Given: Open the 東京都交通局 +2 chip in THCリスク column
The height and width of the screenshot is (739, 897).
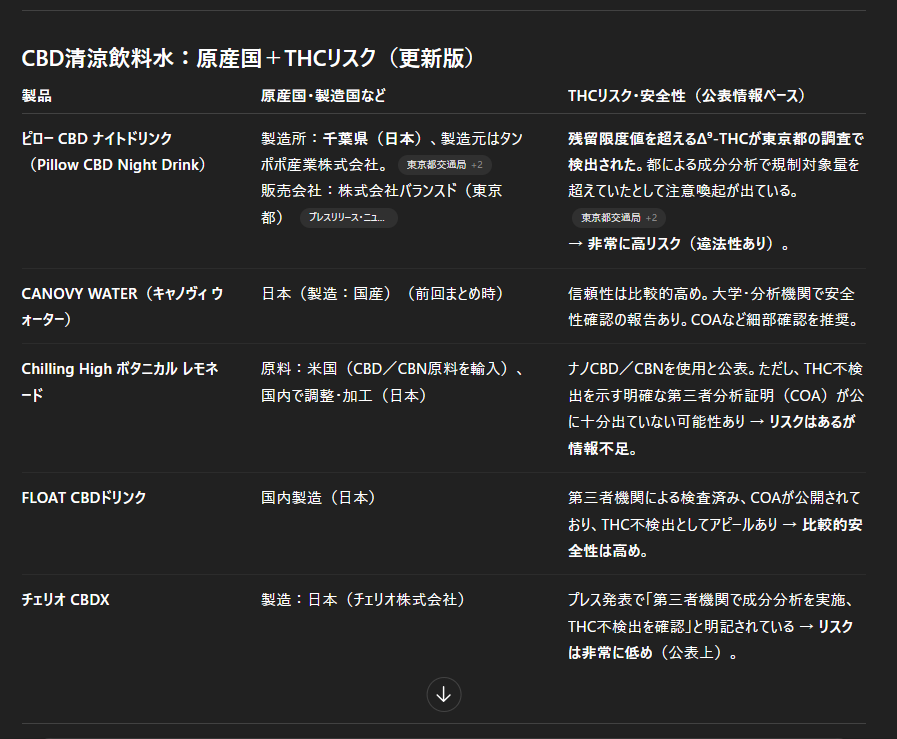Looking at the screenshot, I should coord(618,217).
